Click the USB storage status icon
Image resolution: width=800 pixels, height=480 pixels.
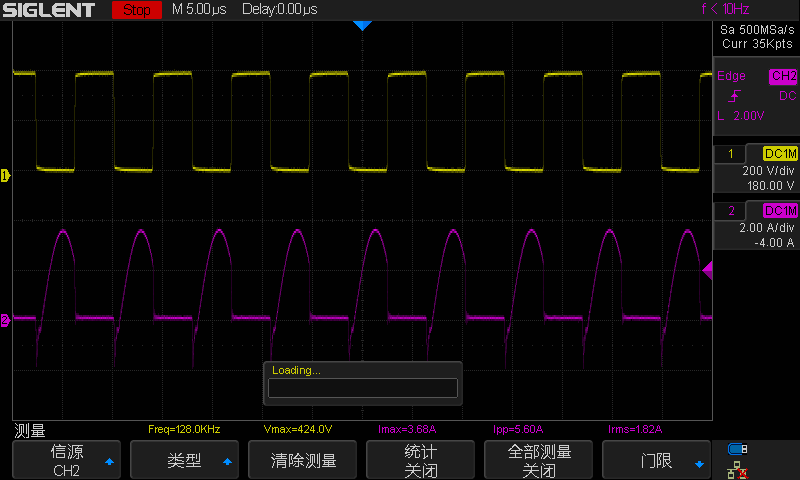(737, 449)
